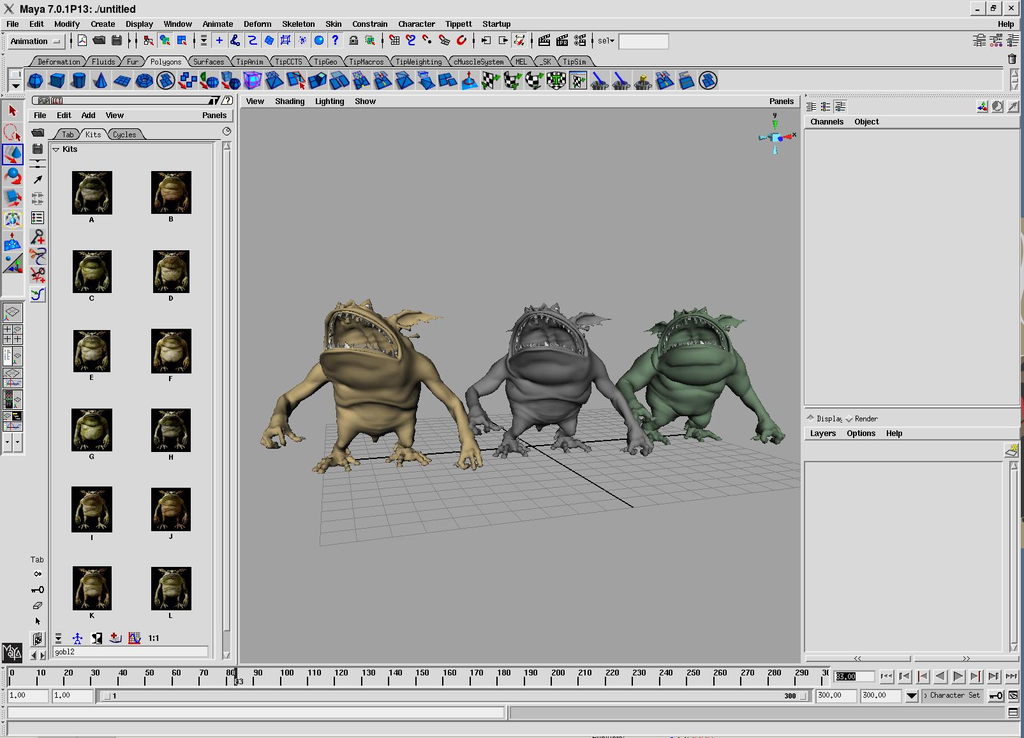Open the Skeleton menu
The width and height of the screenshot is (1024, 738).
298,24
